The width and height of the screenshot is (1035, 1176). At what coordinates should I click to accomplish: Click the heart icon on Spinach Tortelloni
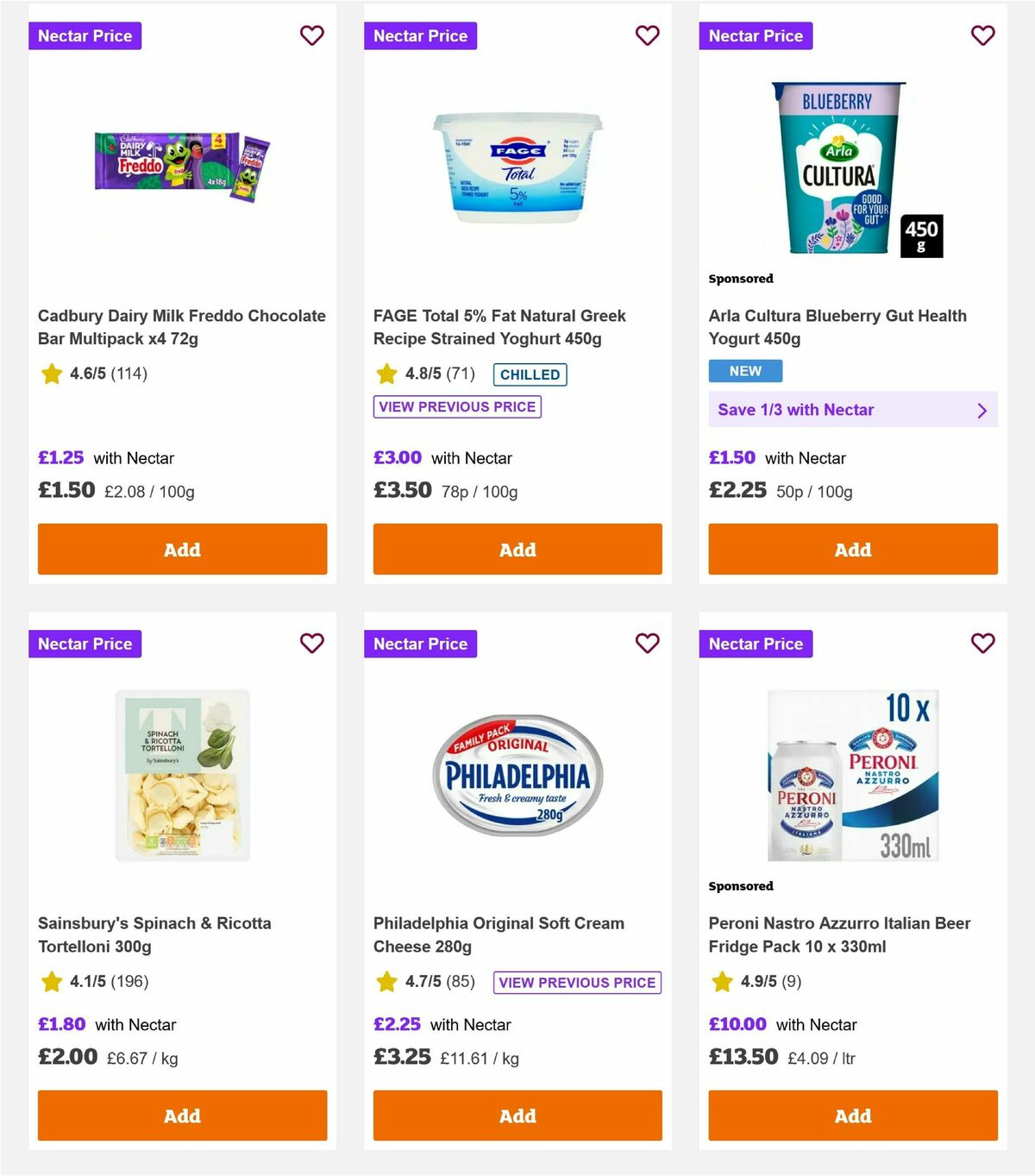coord(311,643)
